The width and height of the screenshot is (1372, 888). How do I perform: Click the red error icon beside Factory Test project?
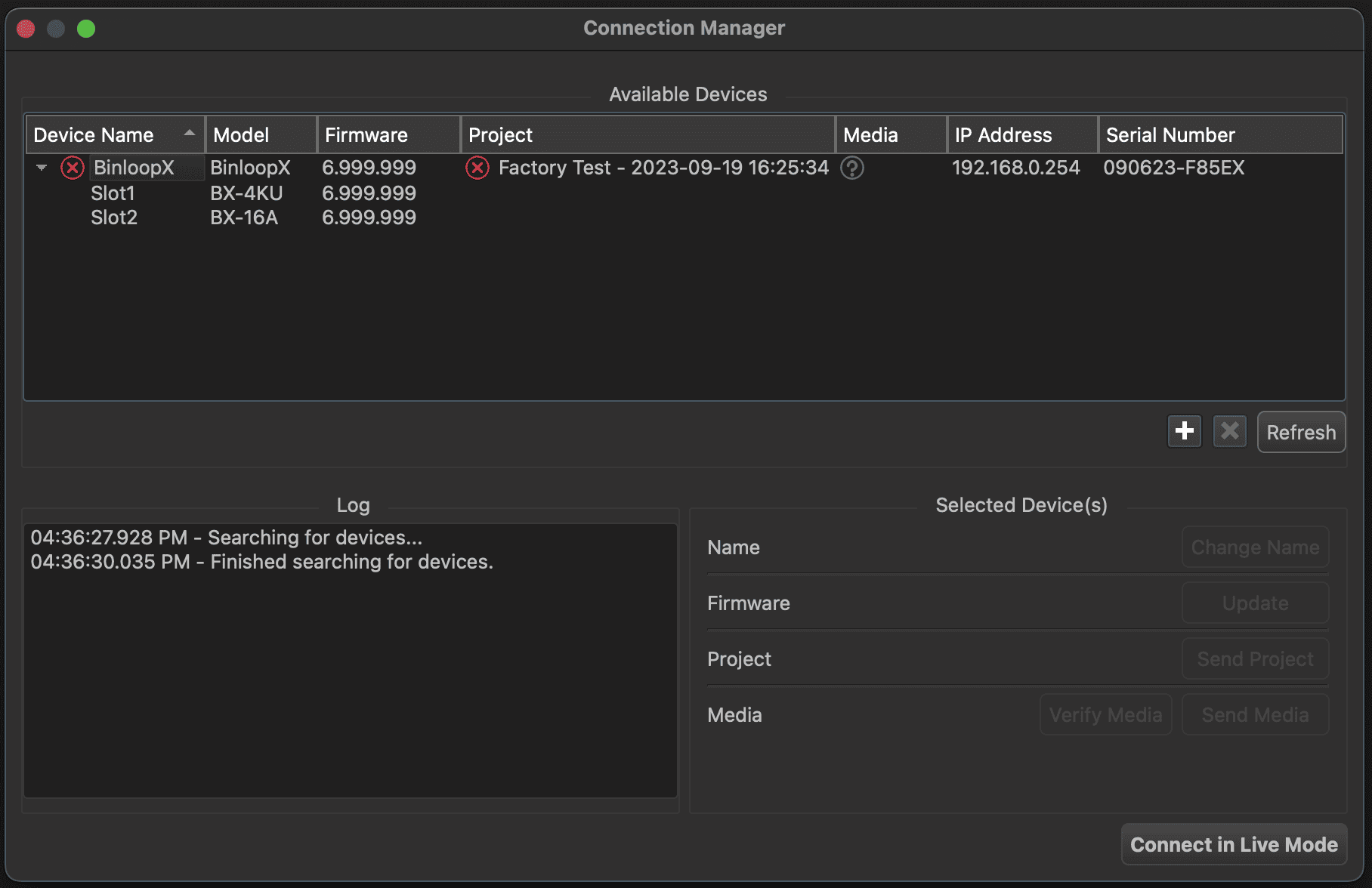pyautogui.click(x=477, y=168)
